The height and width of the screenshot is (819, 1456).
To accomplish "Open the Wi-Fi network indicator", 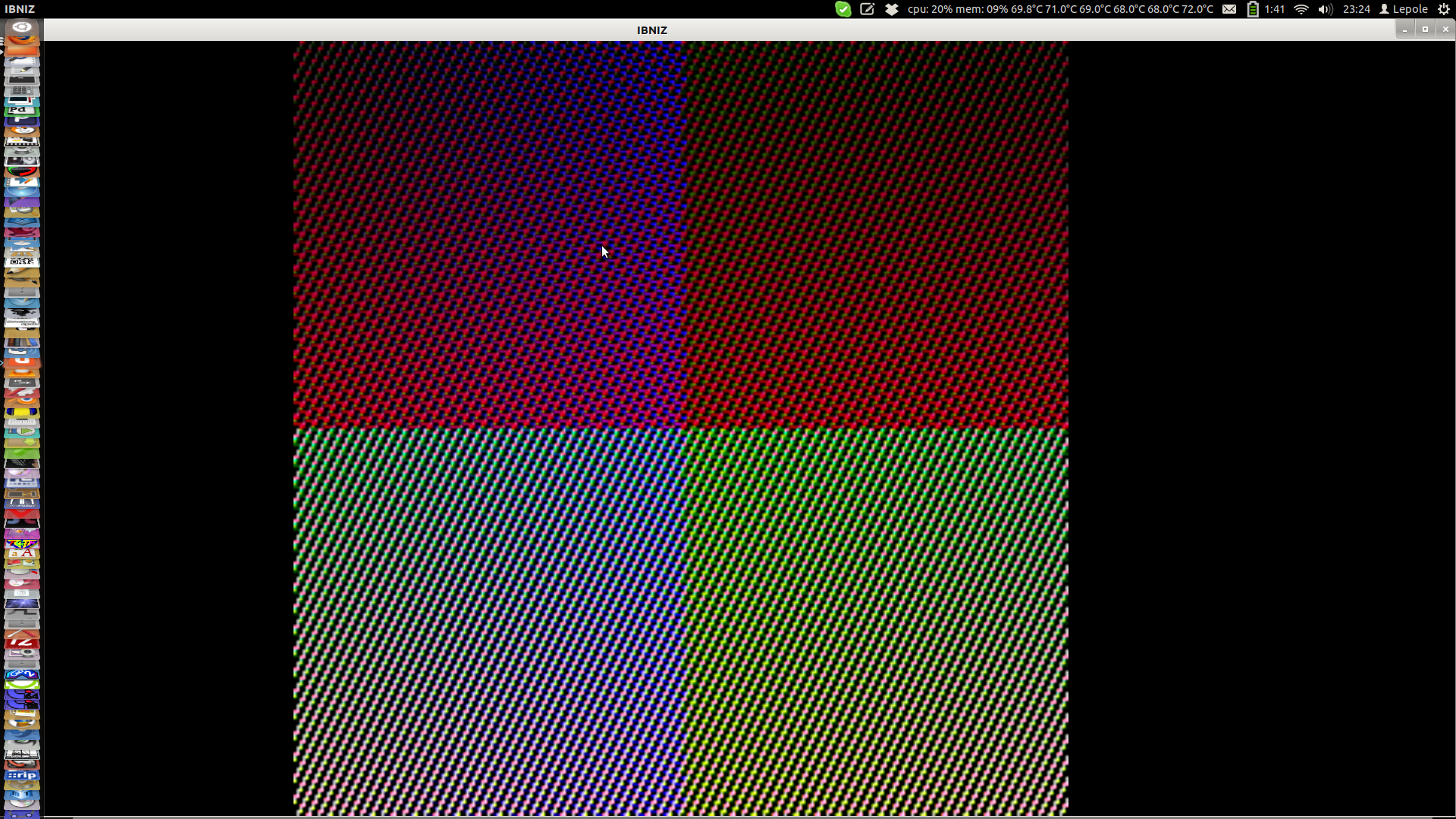I will (x=1301, y=9).
